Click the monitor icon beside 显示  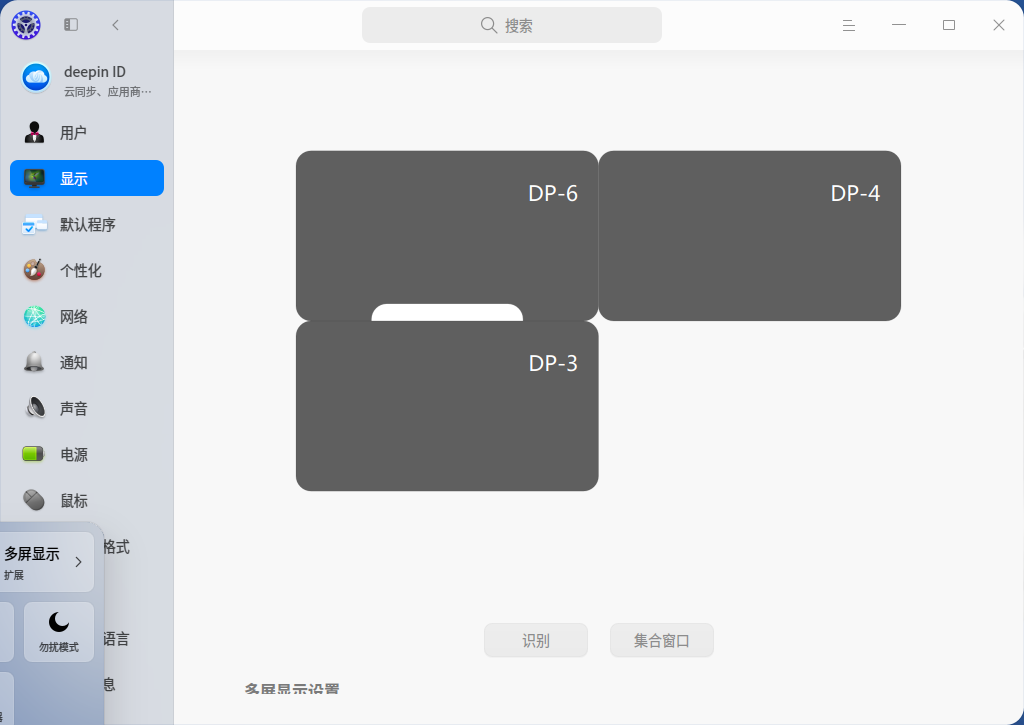coord(34,178)
